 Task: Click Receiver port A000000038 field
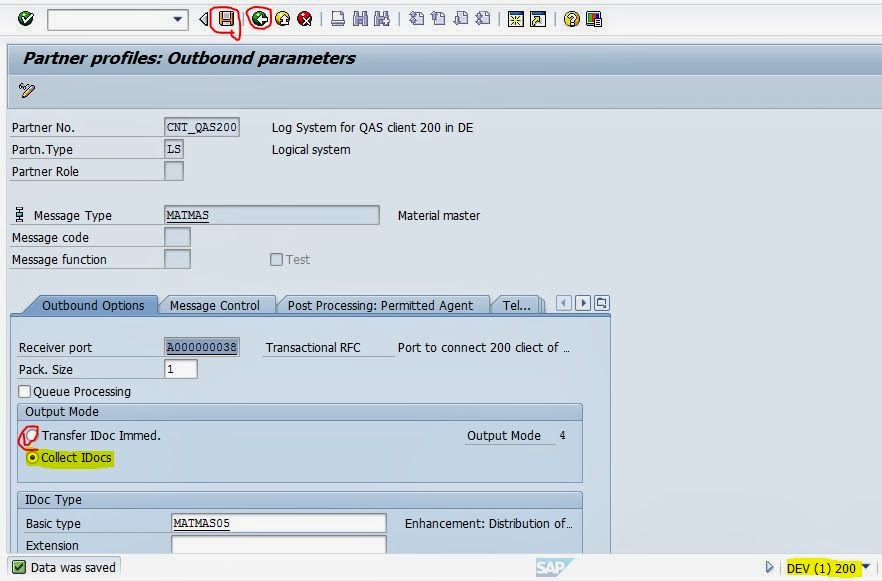(202, 347)
